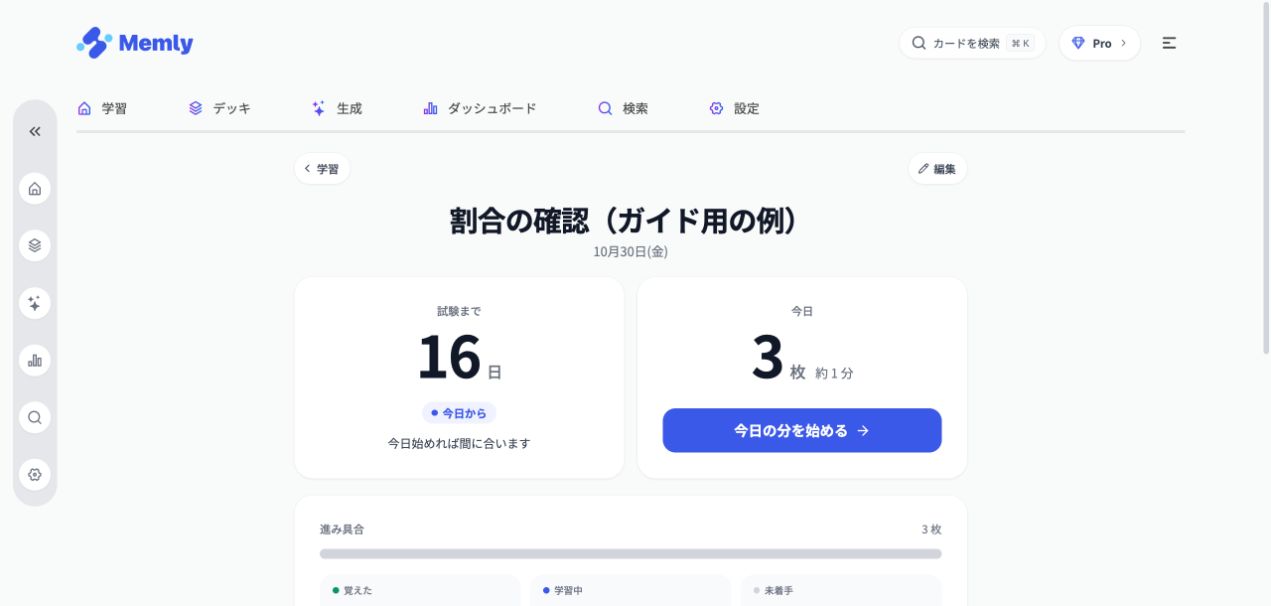
Task: Open the Pro plan button
Action: 1099,43
